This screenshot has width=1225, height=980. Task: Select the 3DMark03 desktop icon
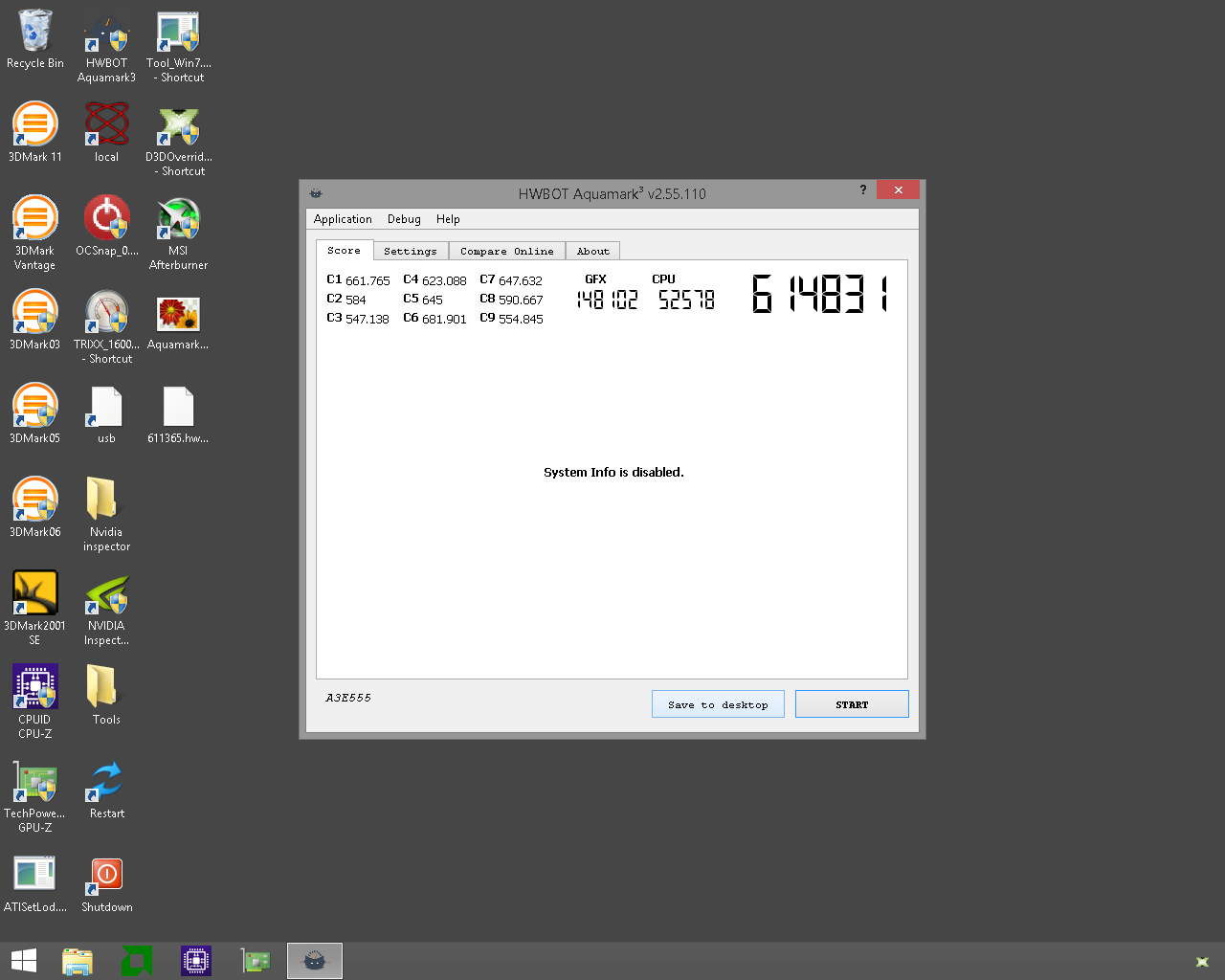(x=35, y=320)
